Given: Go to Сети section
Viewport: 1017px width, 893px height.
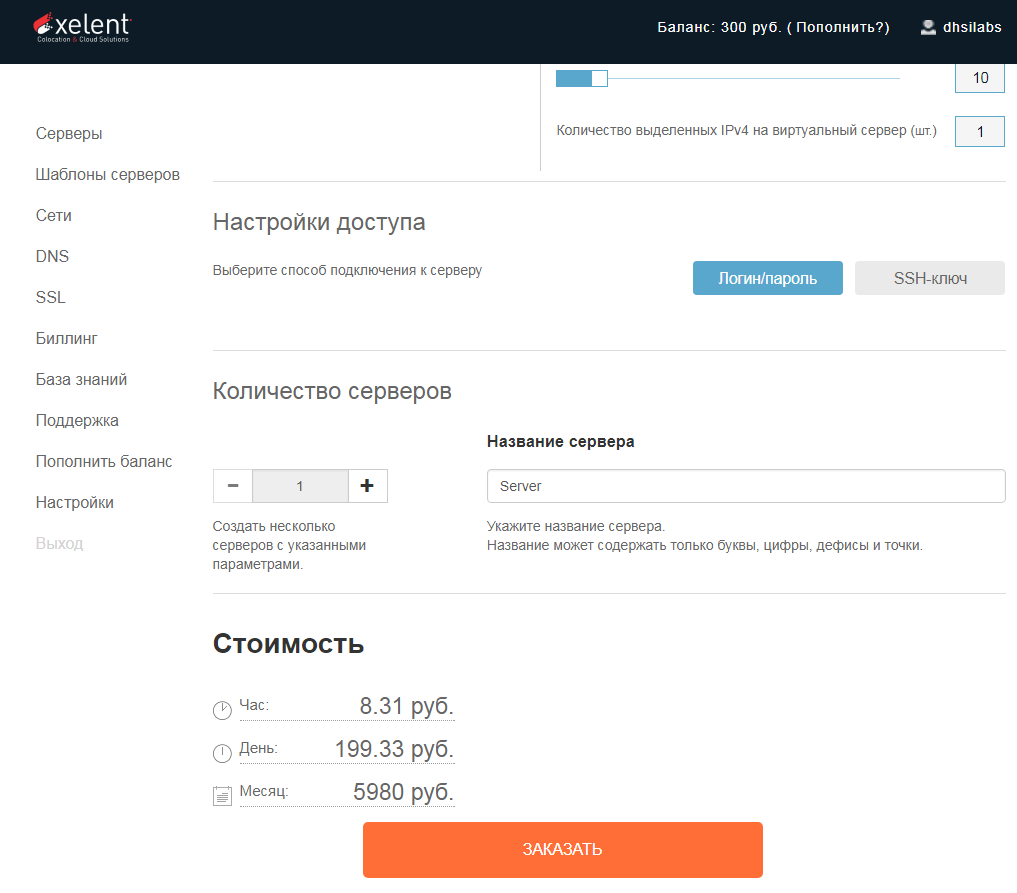Looking at the screenshot, I should pyautogui.click(x=54, y=215).
